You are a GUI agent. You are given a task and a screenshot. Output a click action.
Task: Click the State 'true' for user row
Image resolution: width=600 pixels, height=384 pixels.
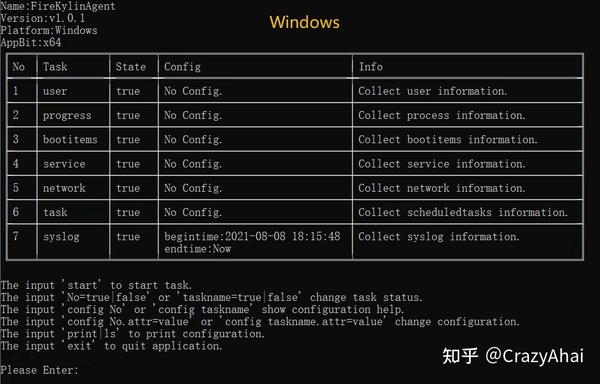click(128, 91)
